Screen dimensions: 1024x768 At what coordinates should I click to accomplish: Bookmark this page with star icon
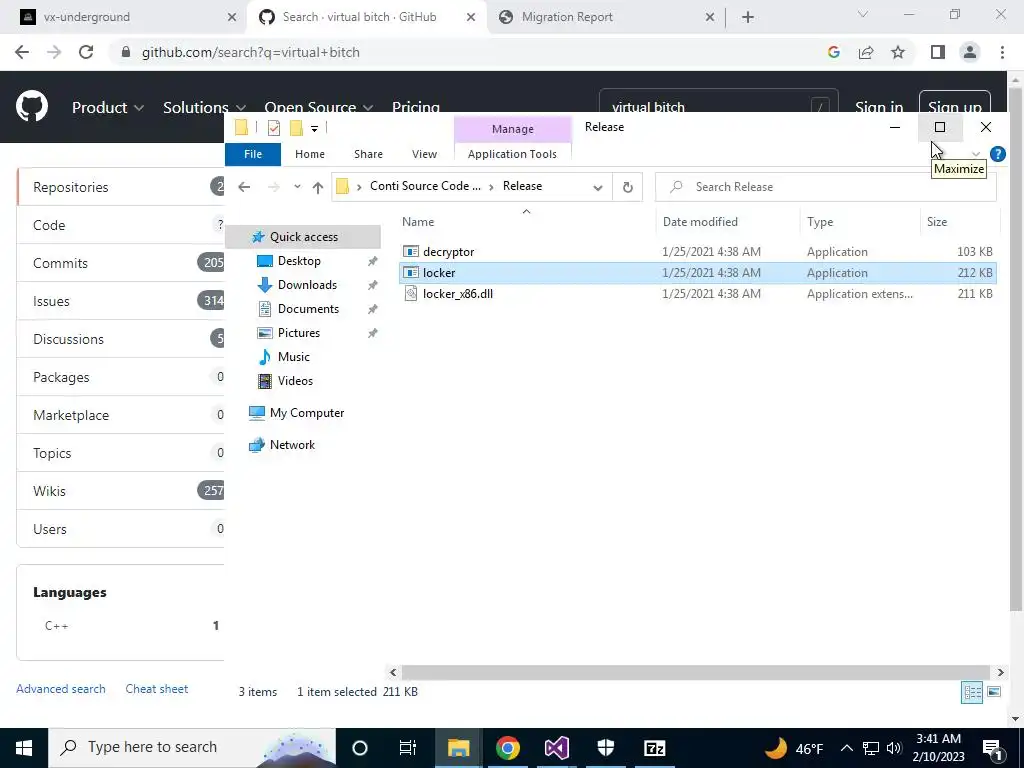pos(898,52)
